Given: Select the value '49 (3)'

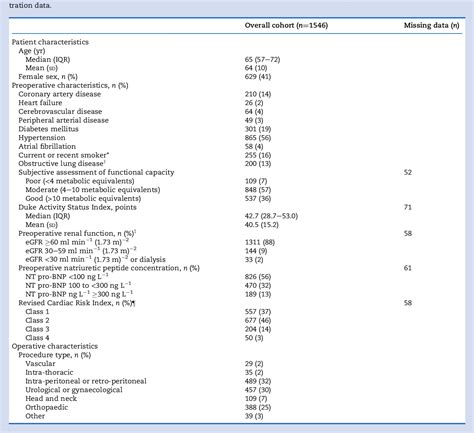Looking at the screenshot, I should 254,120.
